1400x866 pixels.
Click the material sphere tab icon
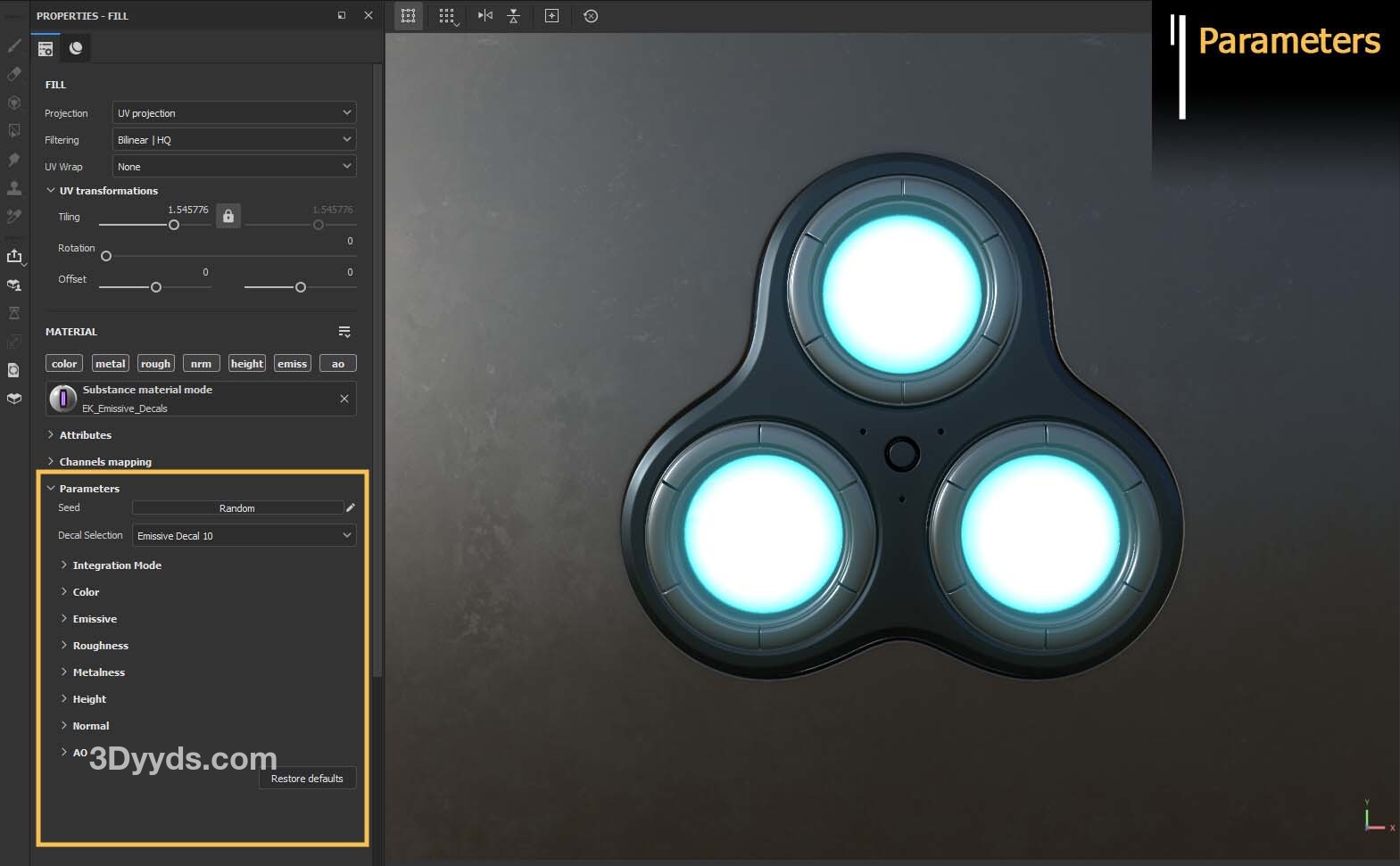point(76,48)
